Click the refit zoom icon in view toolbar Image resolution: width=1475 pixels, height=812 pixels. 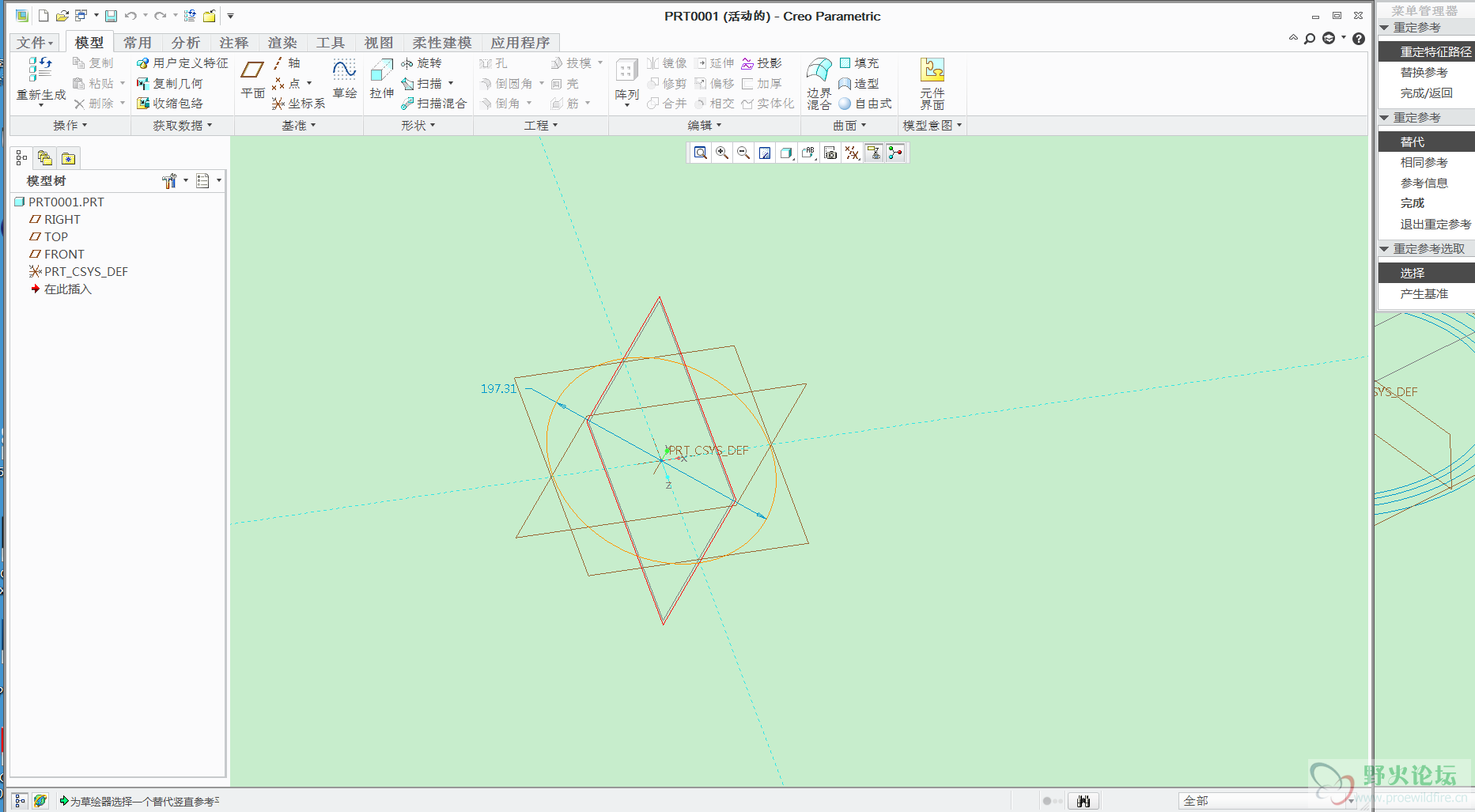click(700, 153)
